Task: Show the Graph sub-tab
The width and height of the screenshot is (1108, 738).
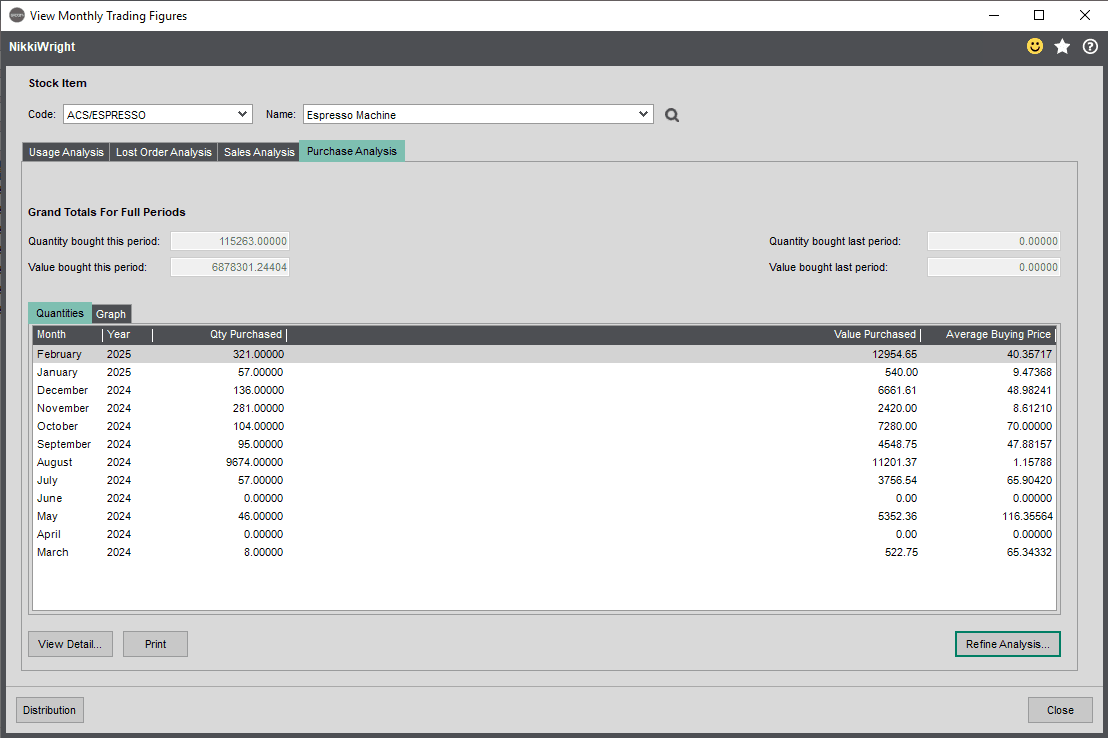Action: coord(111,314)
